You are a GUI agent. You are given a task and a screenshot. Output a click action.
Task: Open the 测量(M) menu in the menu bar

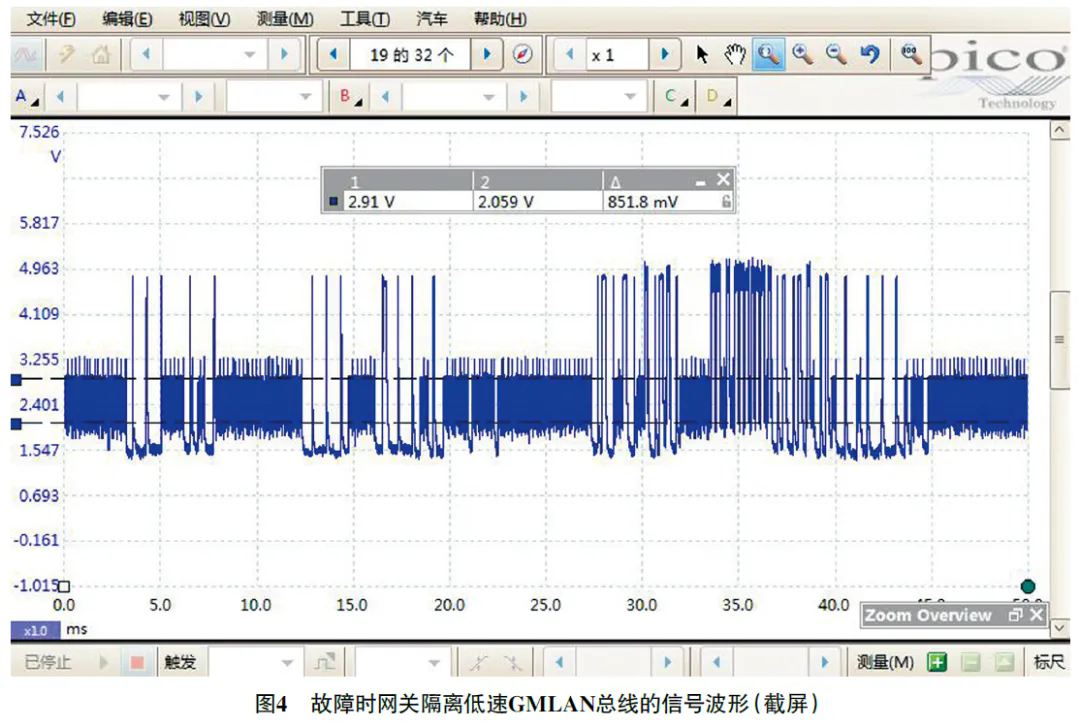(285, 19)
